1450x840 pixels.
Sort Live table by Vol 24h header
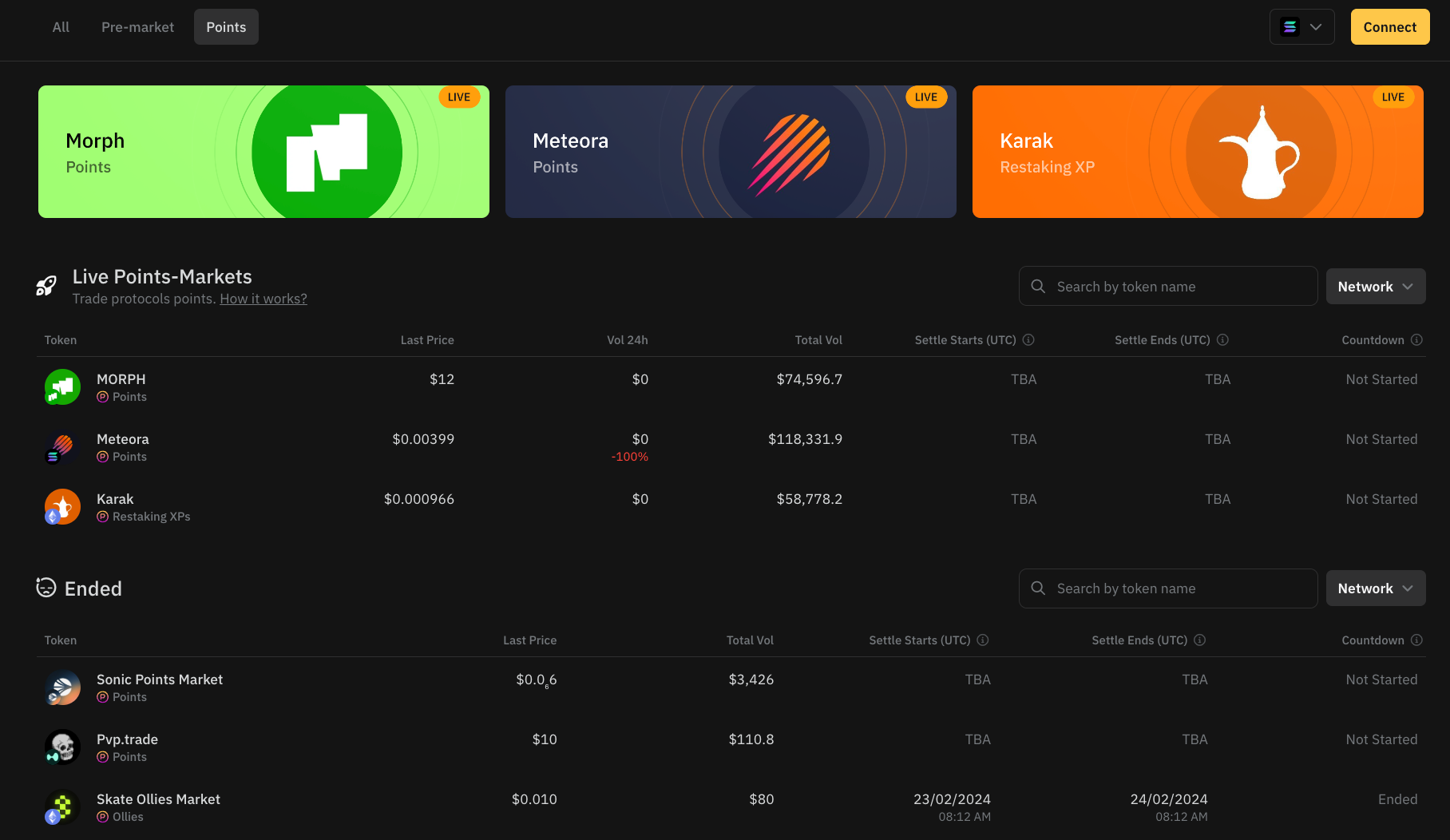pos(628,340)
